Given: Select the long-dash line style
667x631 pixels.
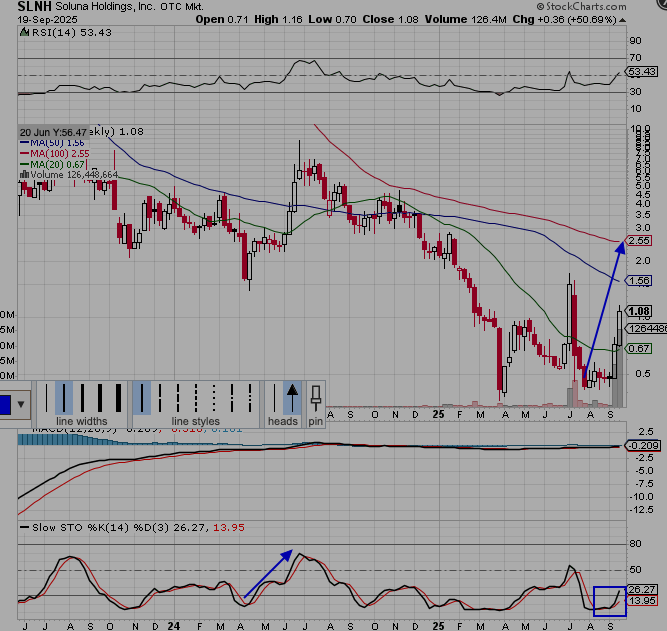Looking at the screenshot, I should click(x=160, y=398).
